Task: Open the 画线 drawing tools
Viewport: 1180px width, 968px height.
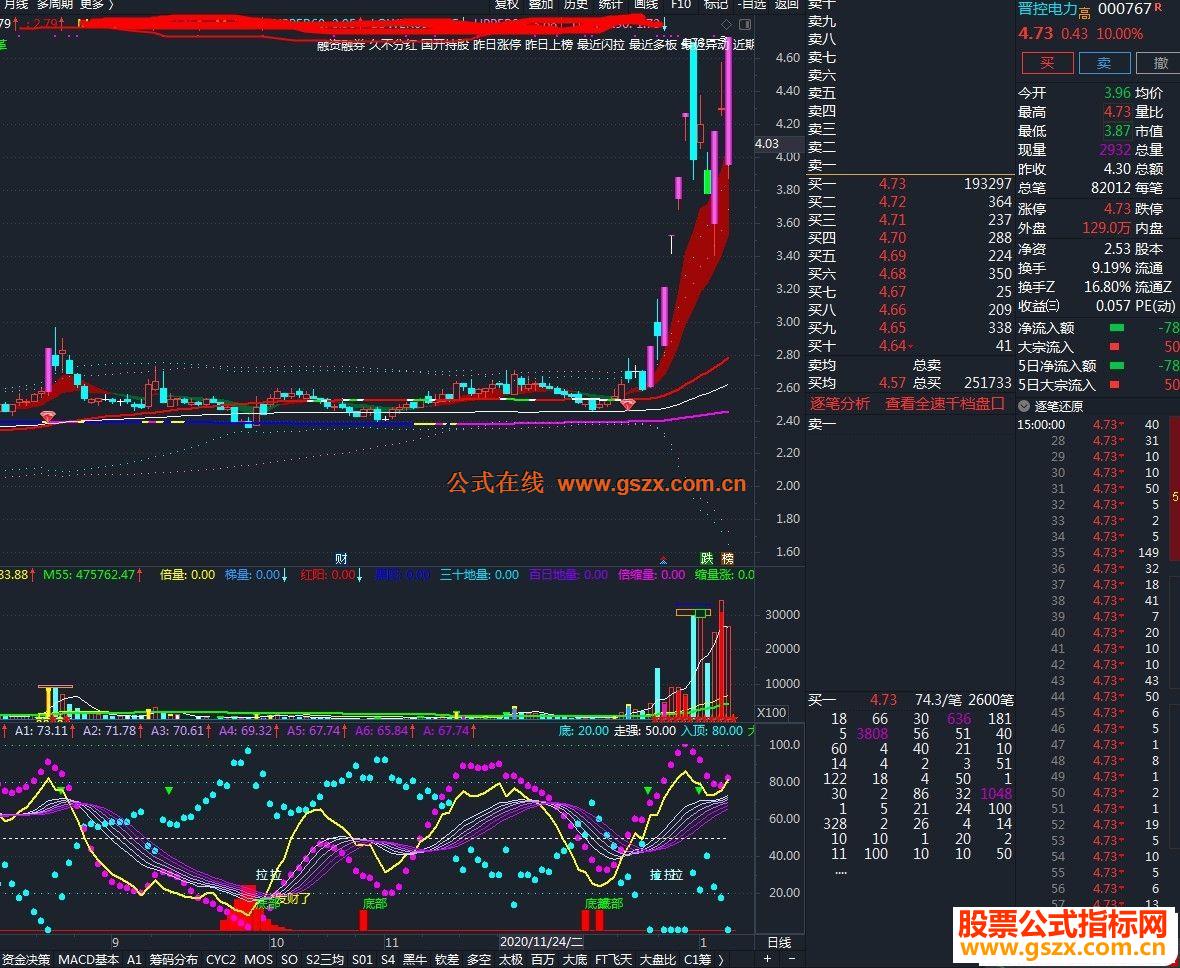Action: 646,5
